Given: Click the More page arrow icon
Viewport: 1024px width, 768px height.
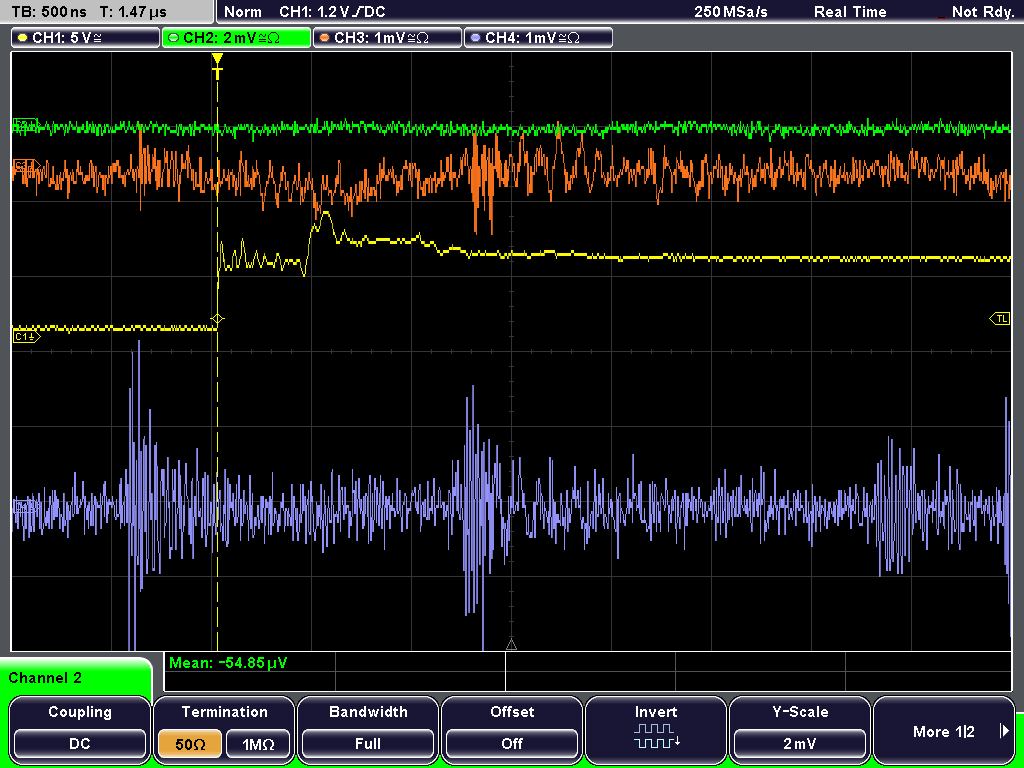Looking at the screenshot, I should click(x=1004, y=731).
